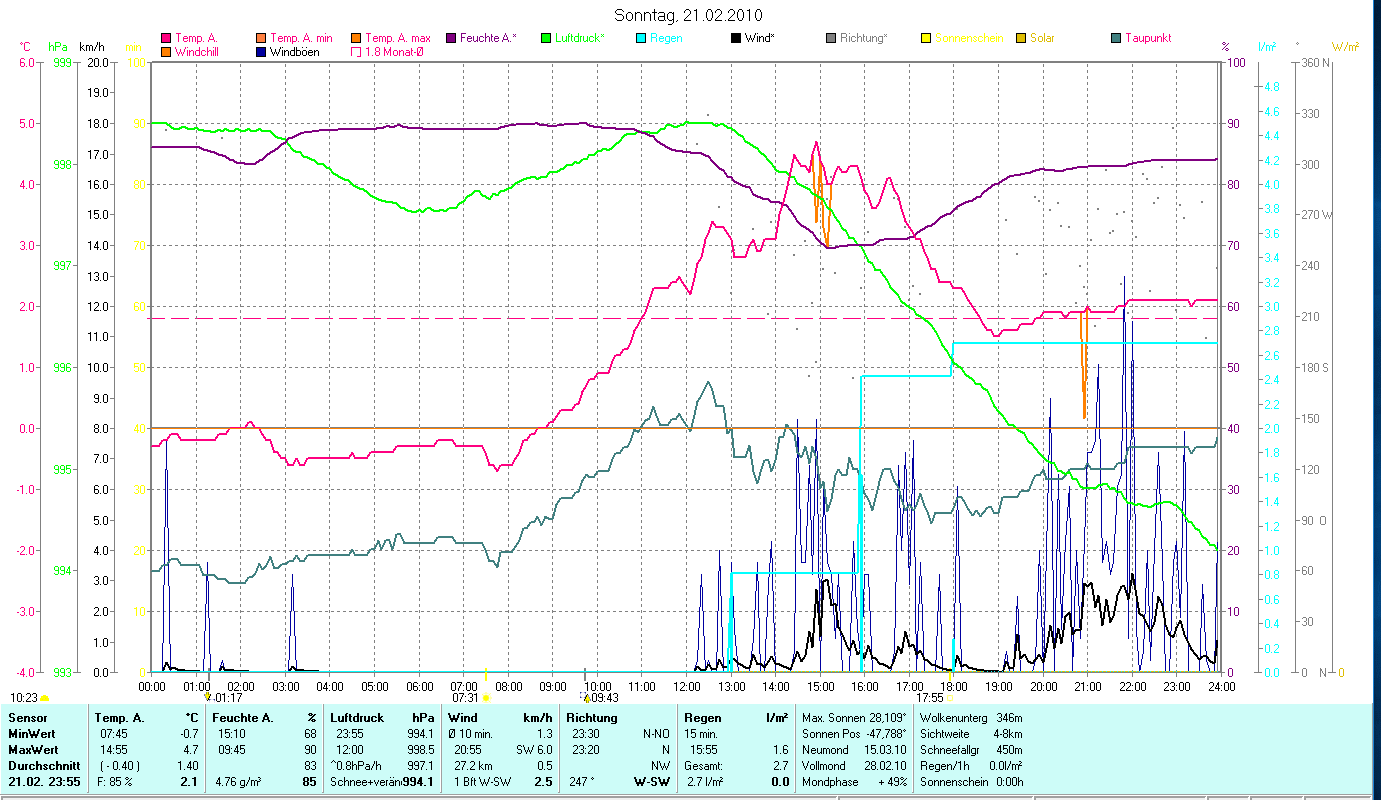Click the Temp. A. min legend label
The image size is (1381, 800).
[x=301, y=38]
